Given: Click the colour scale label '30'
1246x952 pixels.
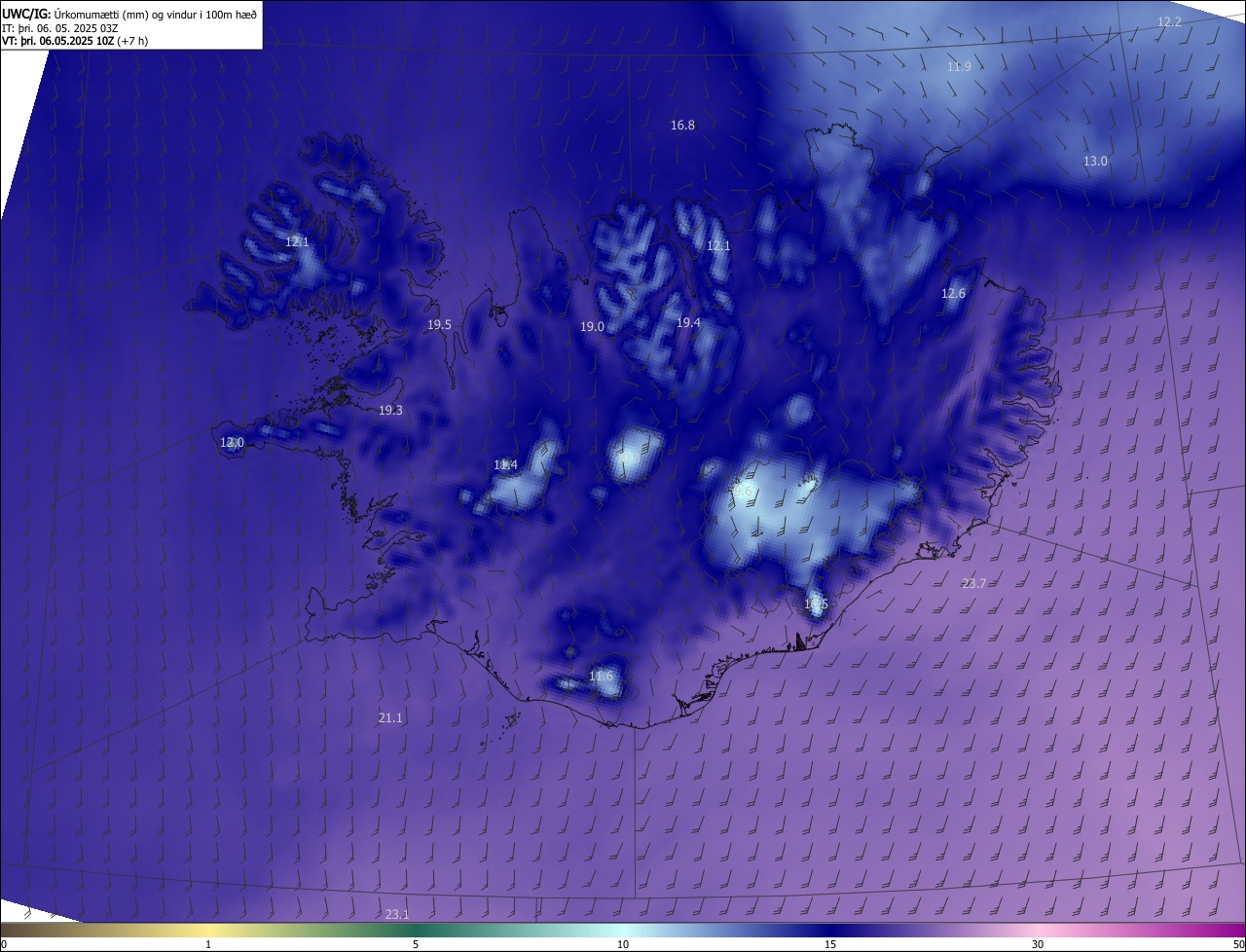Looking at the screenshot, I should pos(1038,944).
